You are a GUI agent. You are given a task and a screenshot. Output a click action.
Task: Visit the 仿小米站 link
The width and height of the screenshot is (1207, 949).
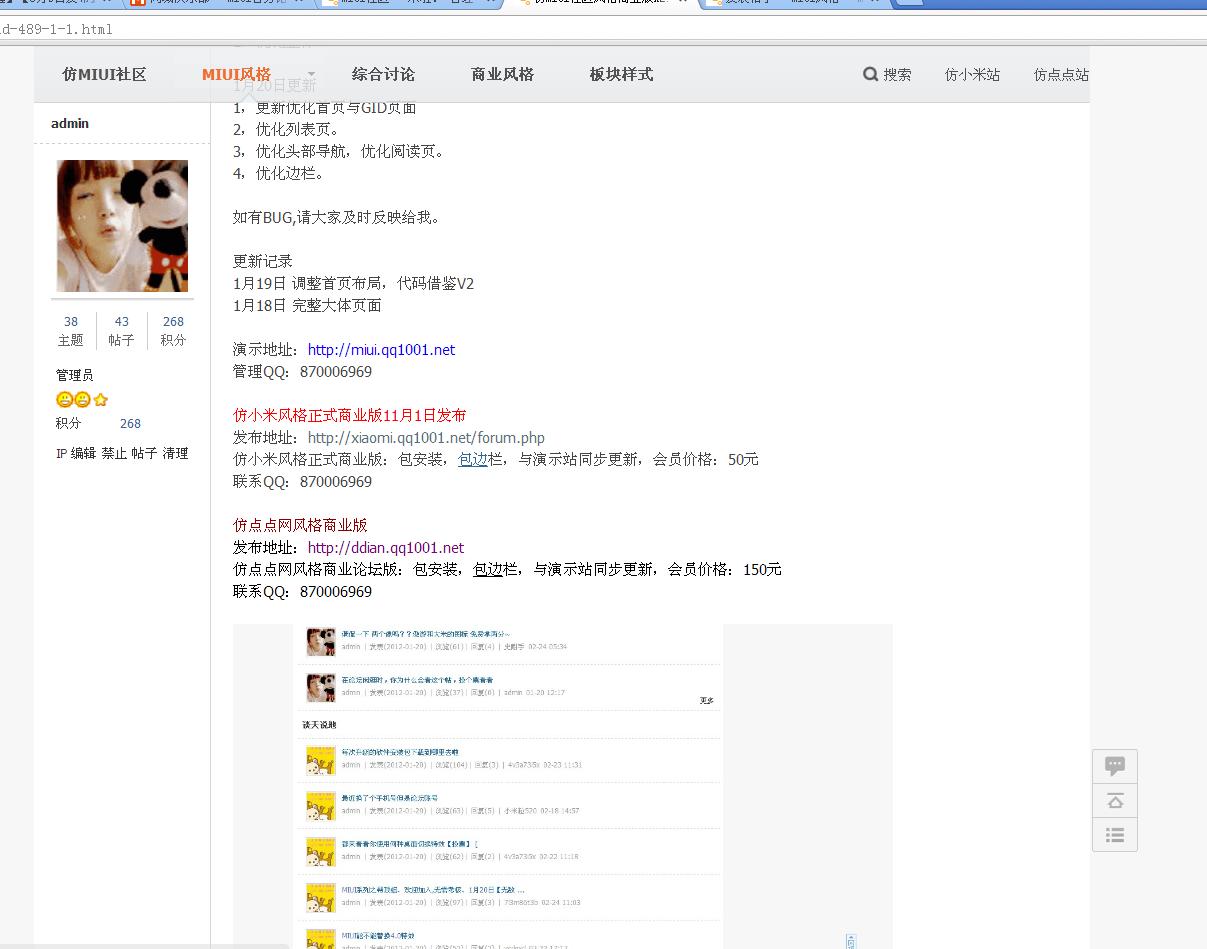tap(972, 74)
